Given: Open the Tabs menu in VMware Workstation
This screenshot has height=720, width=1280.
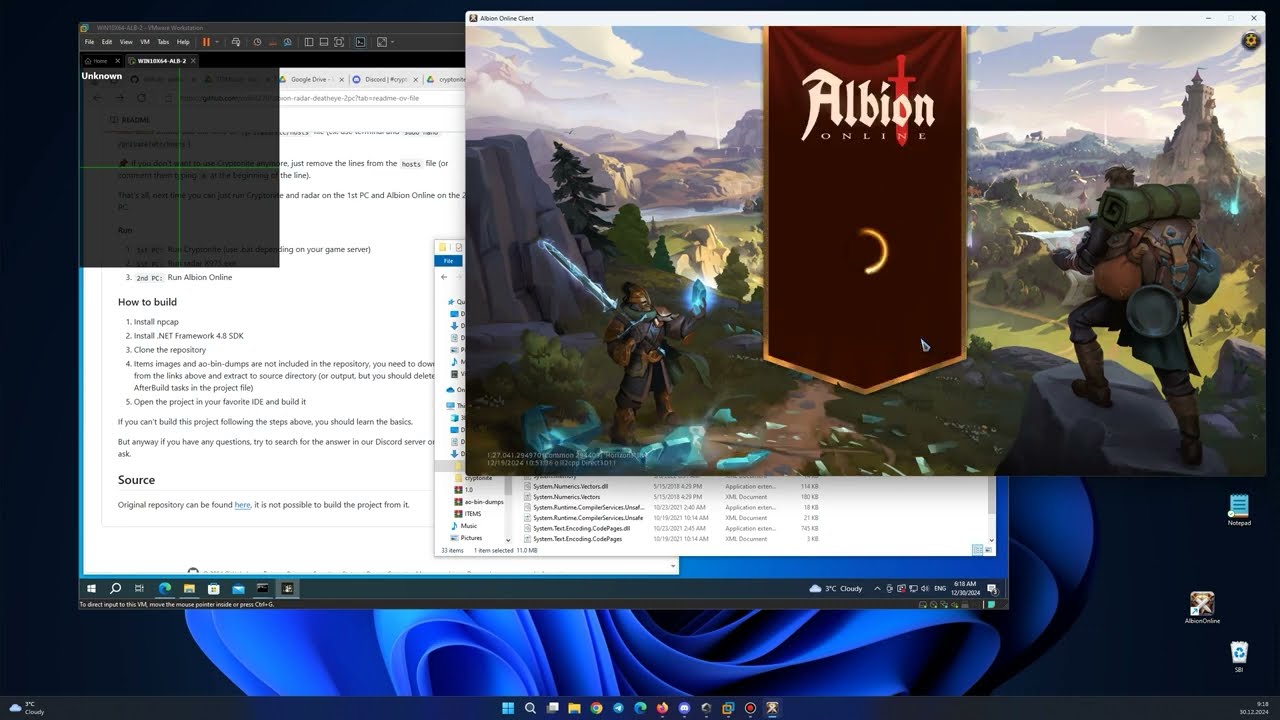Looking at the screenshot, I should pos(163,42).
